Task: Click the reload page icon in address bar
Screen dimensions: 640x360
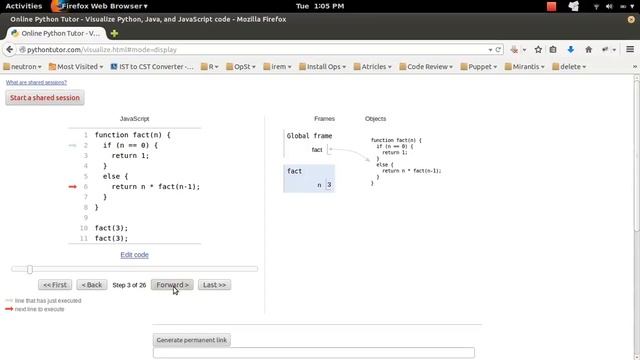Action: [x=498, y=49]
